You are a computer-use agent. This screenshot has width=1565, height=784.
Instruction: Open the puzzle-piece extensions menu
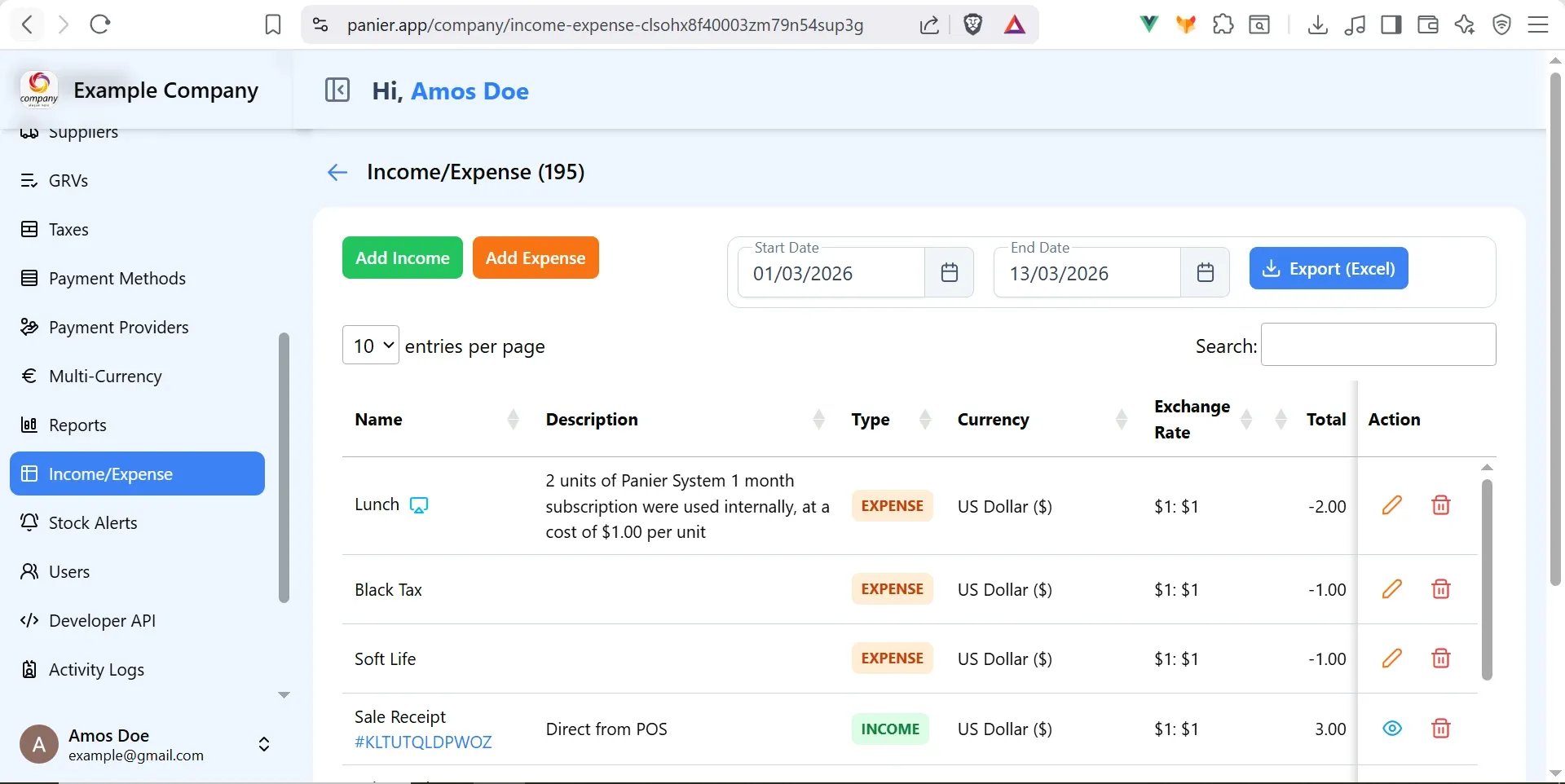pos(1223,24)
